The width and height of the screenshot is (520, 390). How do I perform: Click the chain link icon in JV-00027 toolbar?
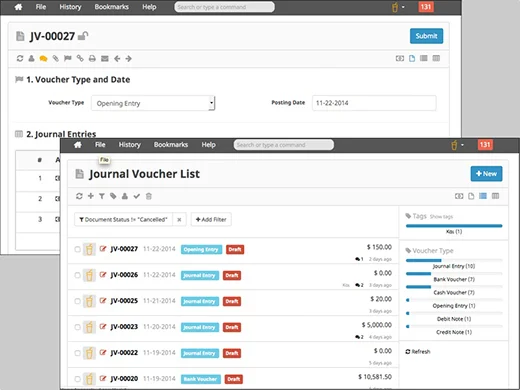coord(80,59)
